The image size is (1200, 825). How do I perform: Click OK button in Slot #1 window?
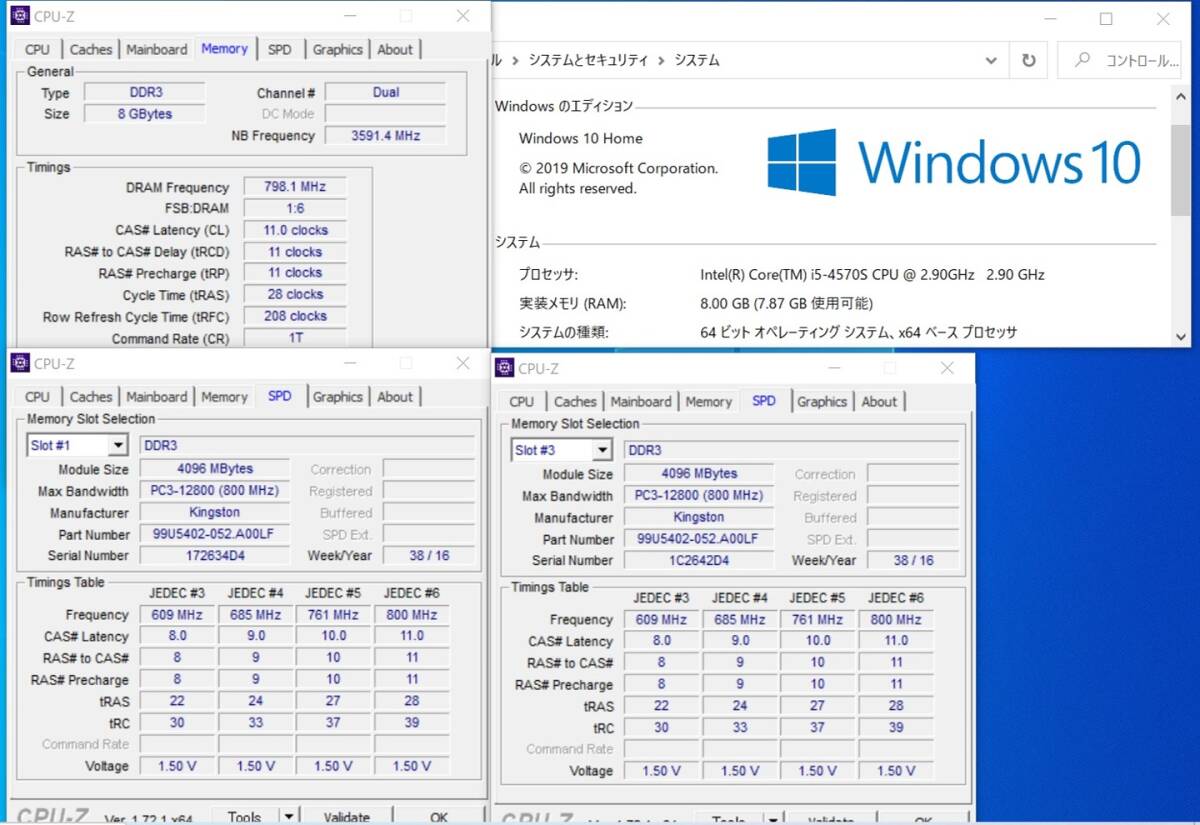(439, 817)
